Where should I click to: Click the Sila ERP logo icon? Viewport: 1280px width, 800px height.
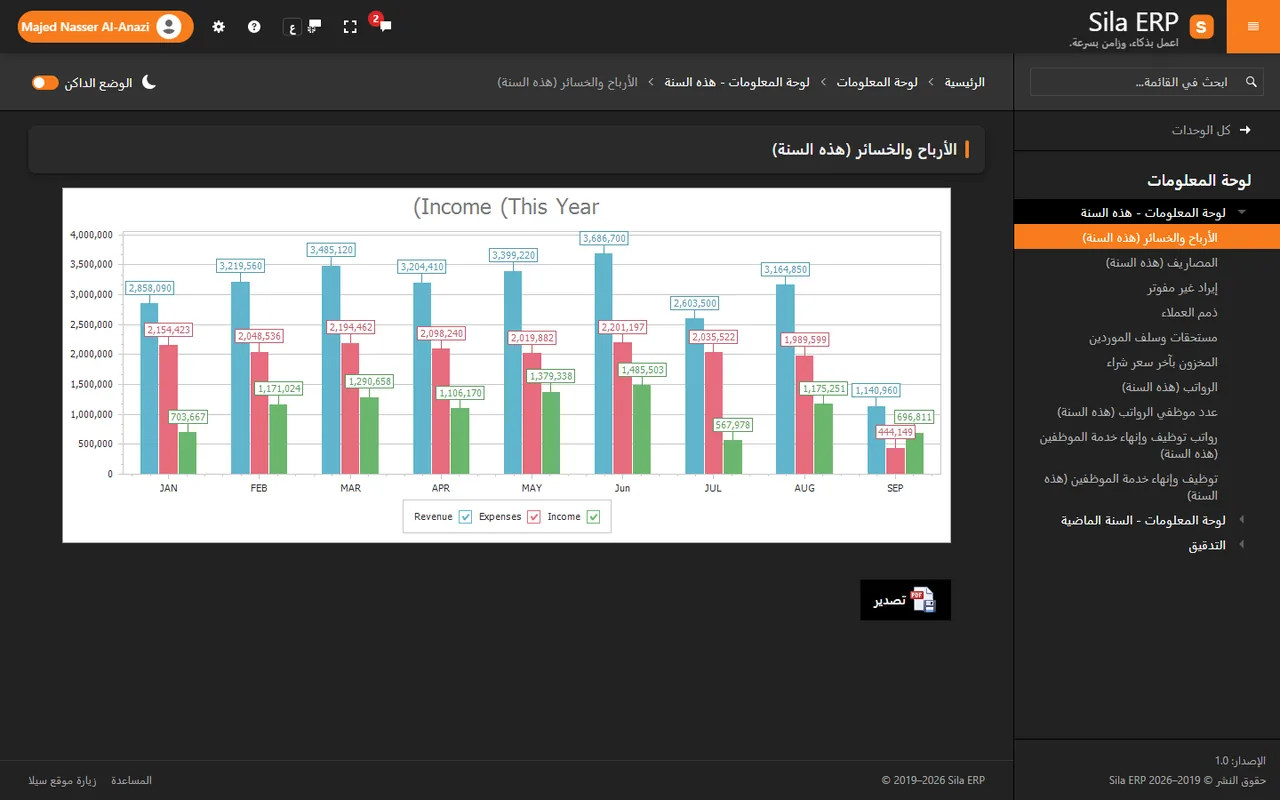[x=1201, y=27]
